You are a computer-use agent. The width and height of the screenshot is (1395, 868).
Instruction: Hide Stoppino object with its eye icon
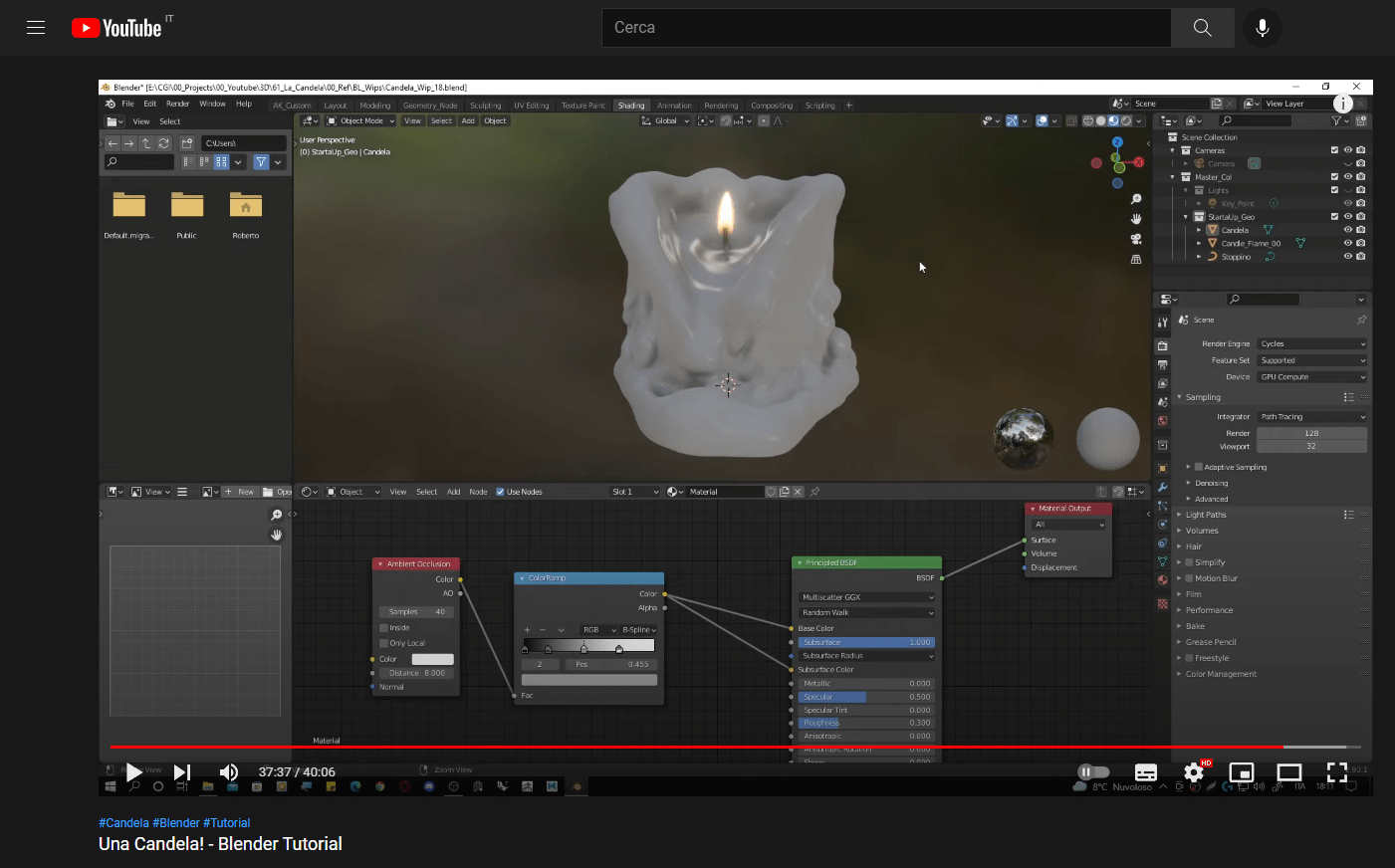[1348, 257]
